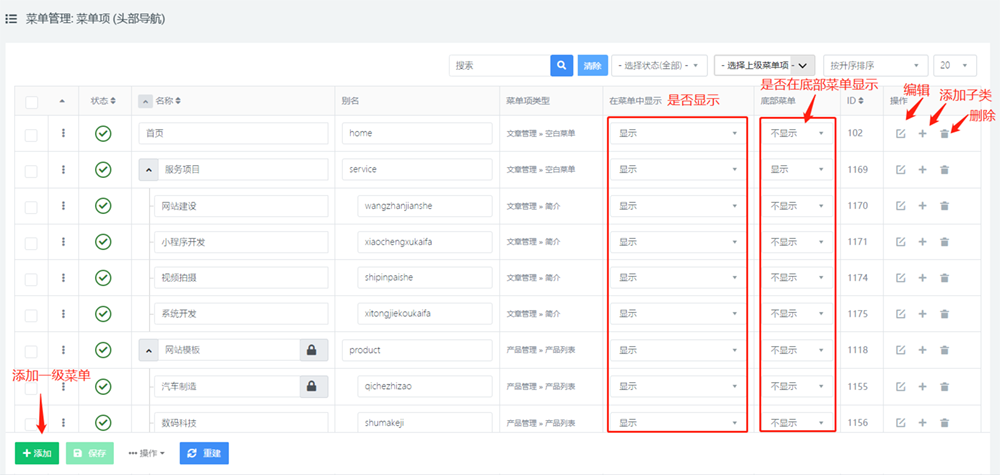The width and height of the screenshot is (1000, 475).
Task: Collapse the 服务项目 tree node
Action: [x=145, y=170]
